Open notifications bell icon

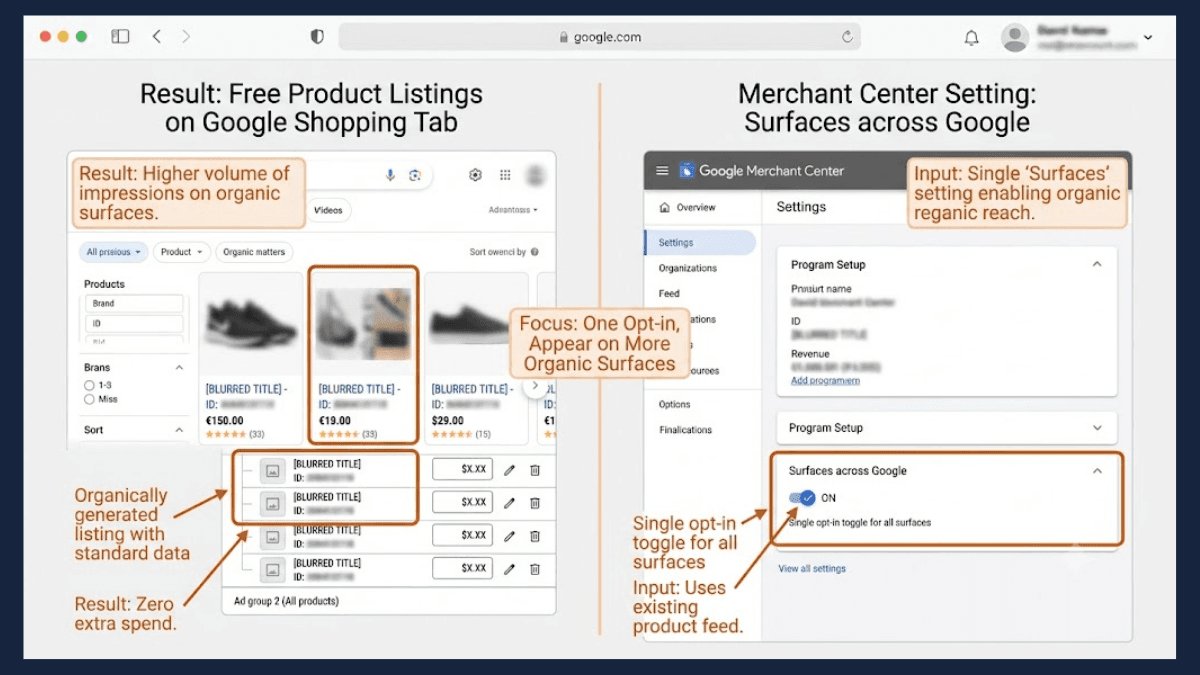point(971,38)
